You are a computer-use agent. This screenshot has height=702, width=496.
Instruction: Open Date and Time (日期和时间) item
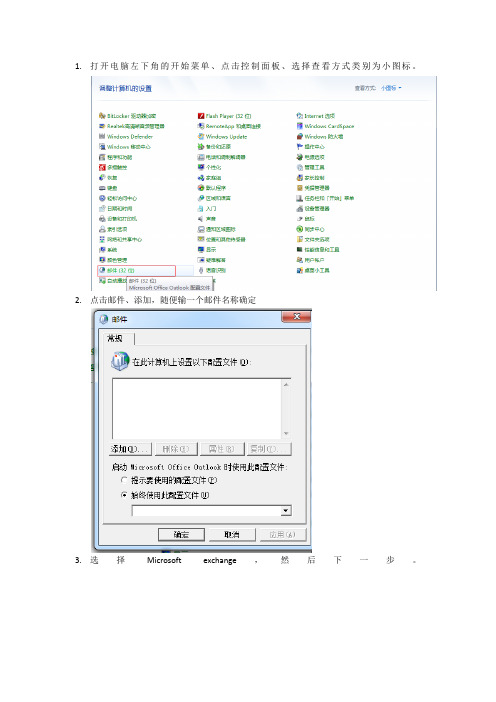pyautogui.click(x=115, y=209)
